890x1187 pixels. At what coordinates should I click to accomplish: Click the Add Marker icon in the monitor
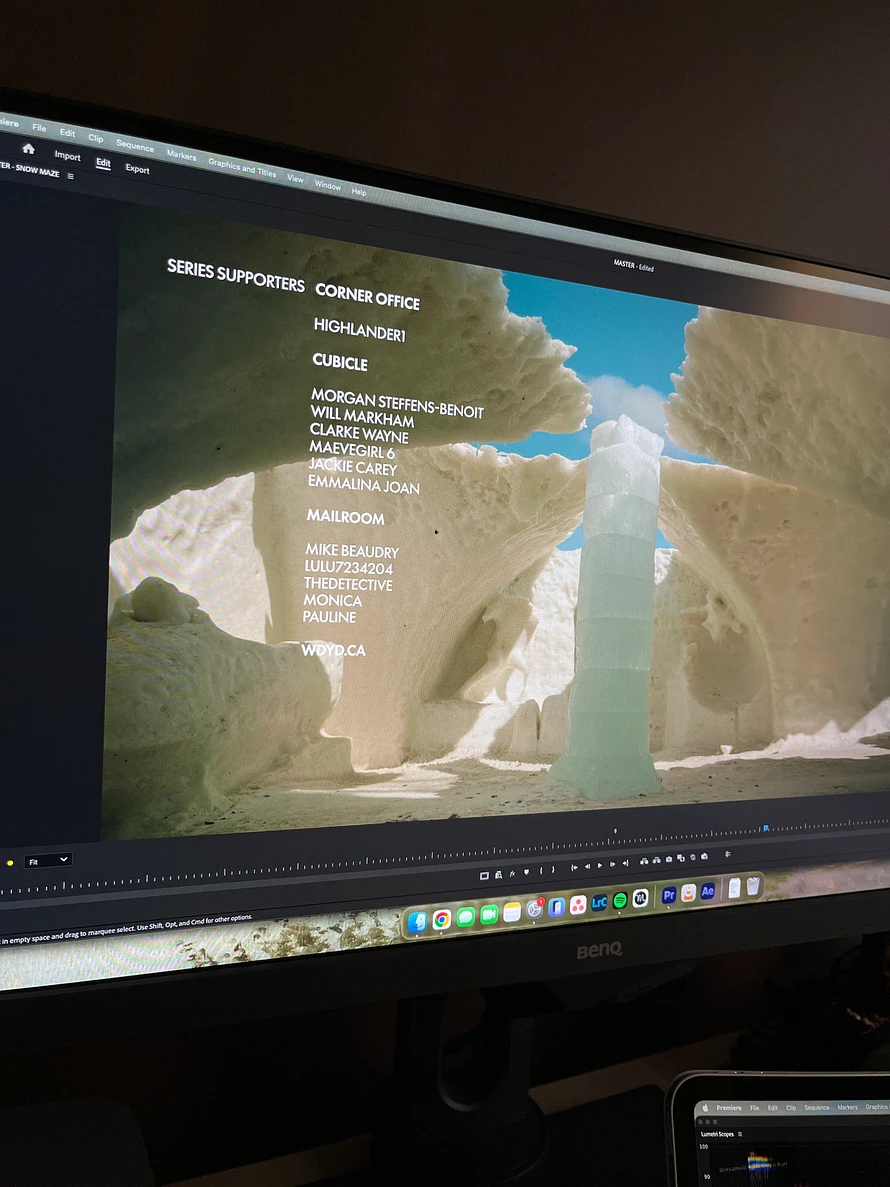pos(526,871)
